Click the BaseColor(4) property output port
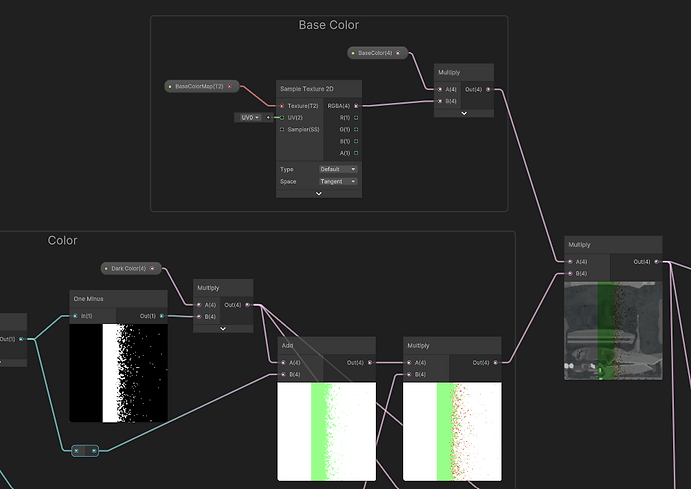The width and height of the screenshot is (691, 489). pos(398,53)
